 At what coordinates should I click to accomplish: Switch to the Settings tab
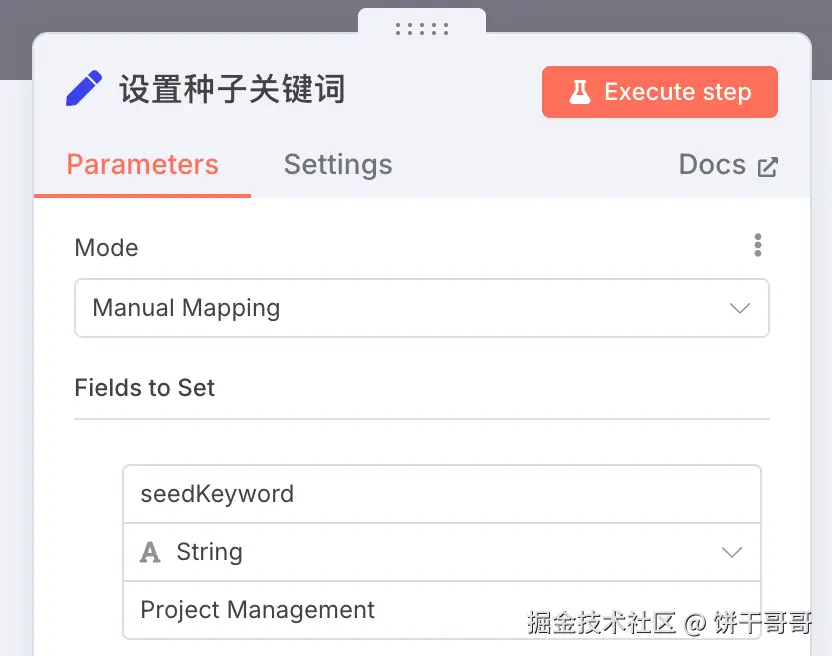338,165
